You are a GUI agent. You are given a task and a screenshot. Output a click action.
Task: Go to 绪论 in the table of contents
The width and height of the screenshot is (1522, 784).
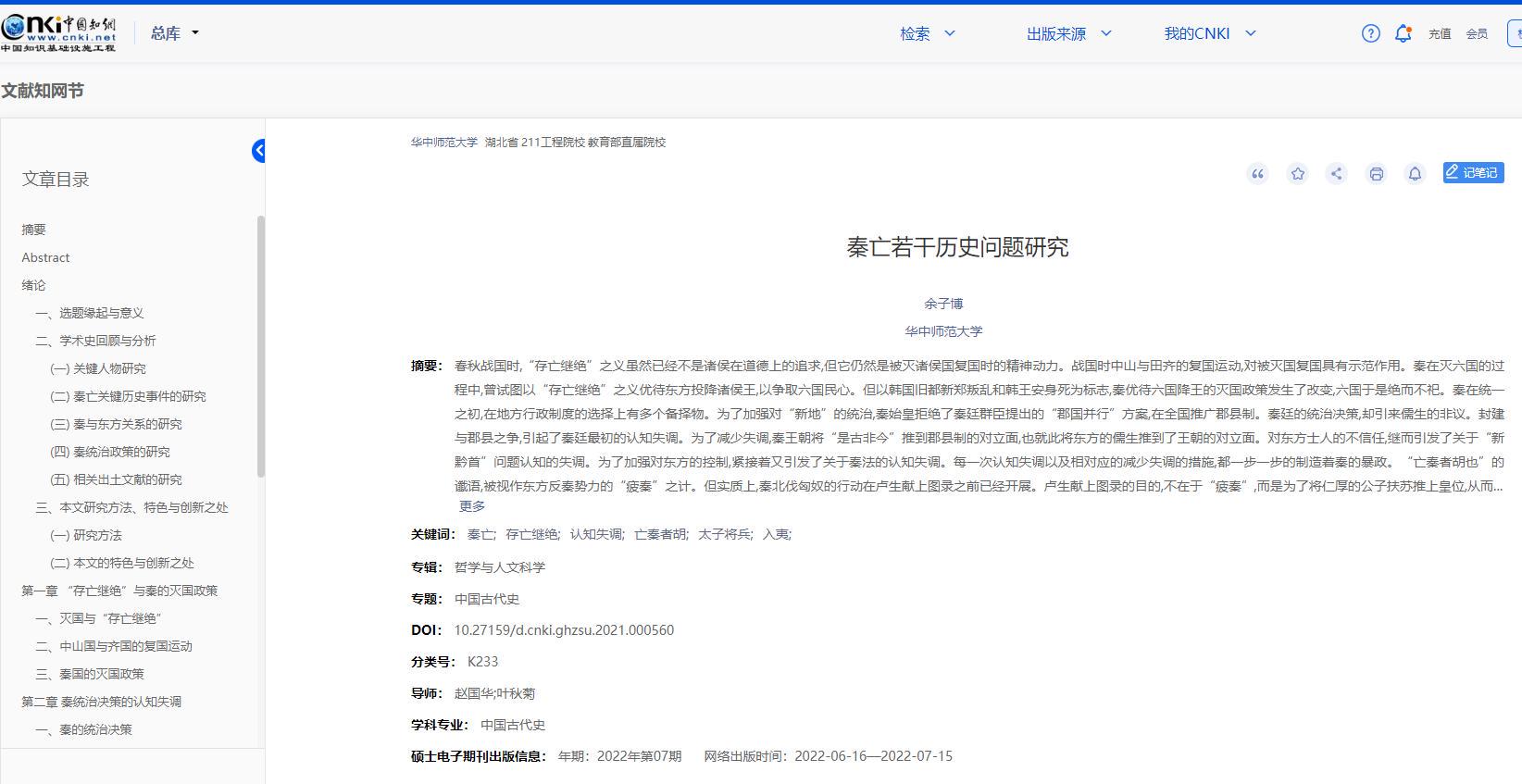tap(34, 285)
